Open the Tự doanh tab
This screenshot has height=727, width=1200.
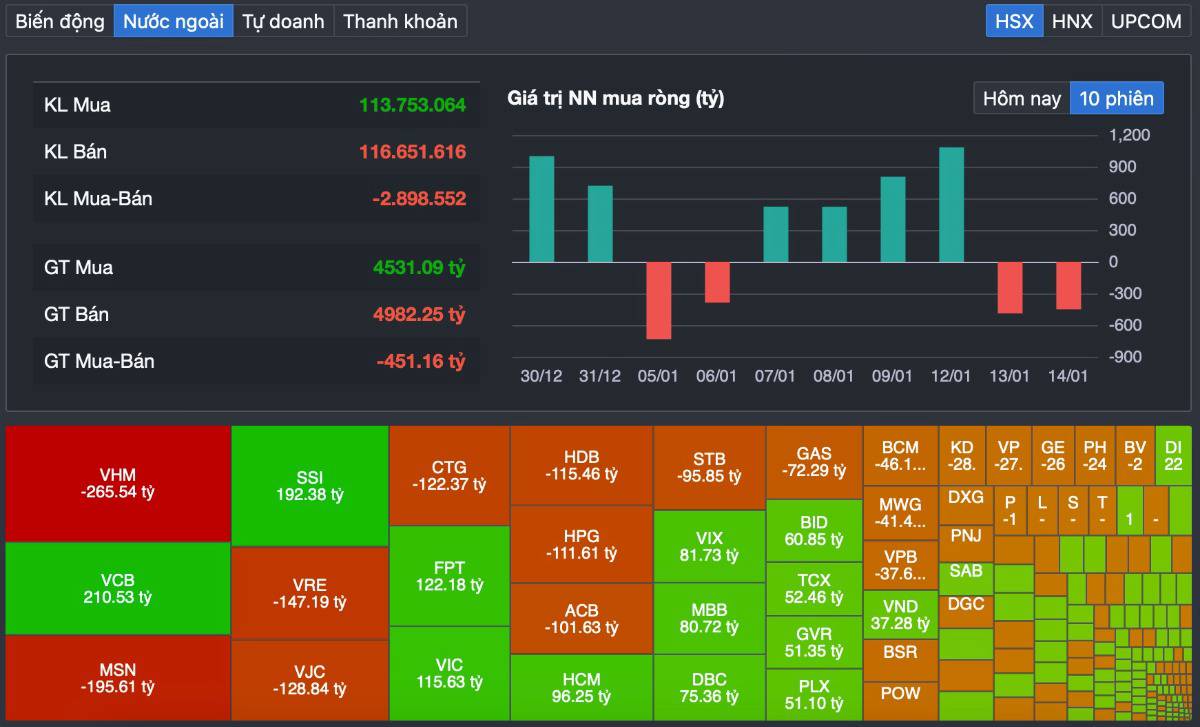click(x=284, y=21)
